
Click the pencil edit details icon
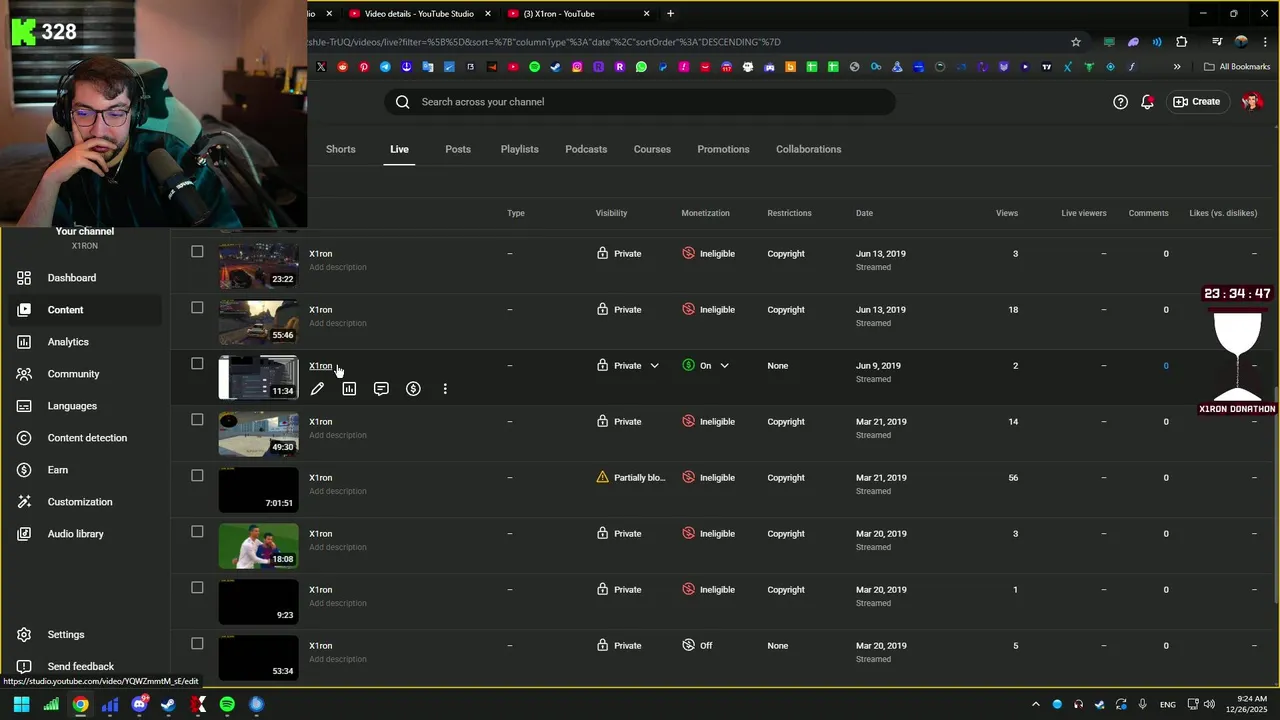pyautogui.click(x=317, y=389)
